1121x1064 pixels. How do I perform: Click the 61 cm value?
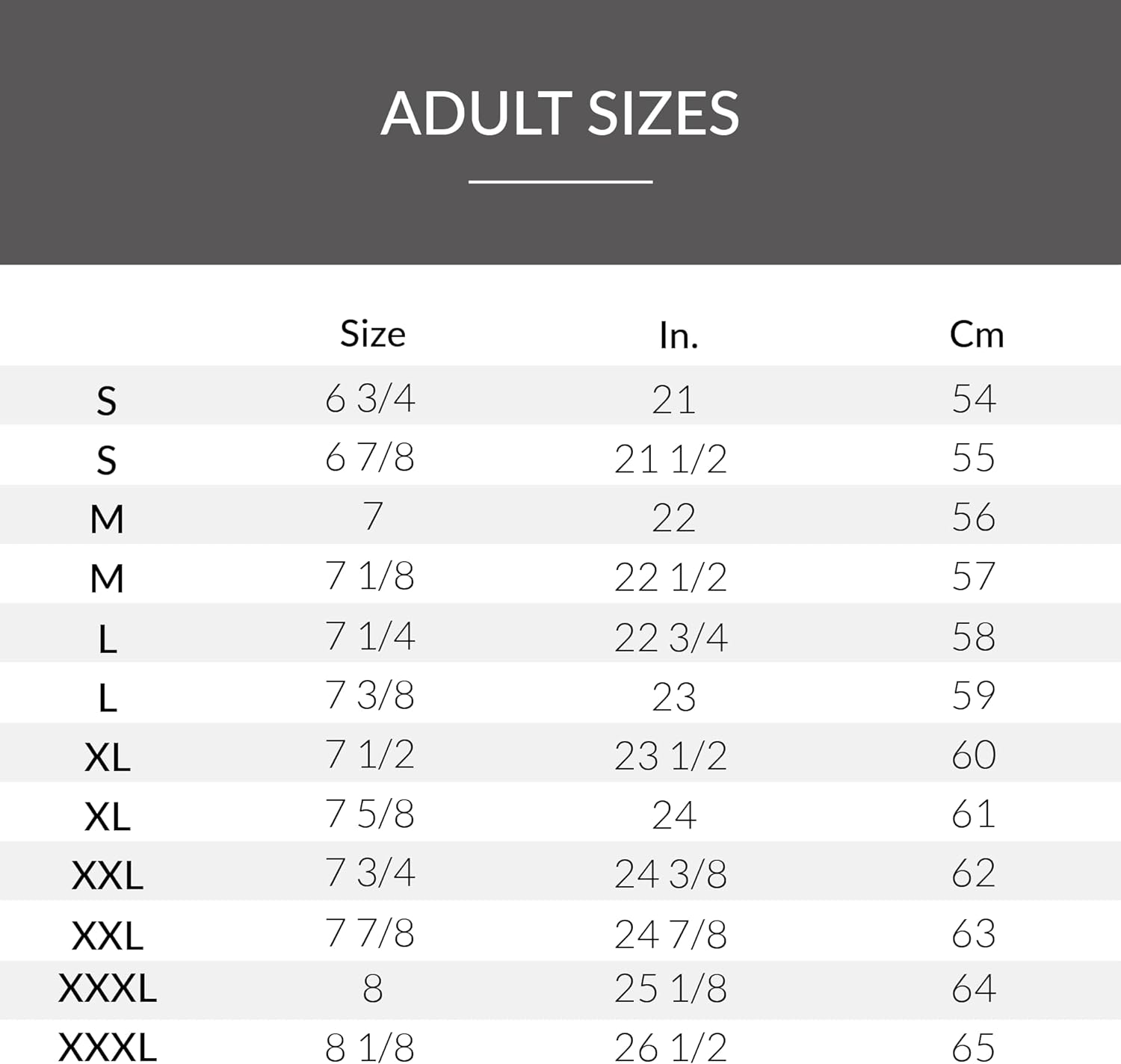973,814
